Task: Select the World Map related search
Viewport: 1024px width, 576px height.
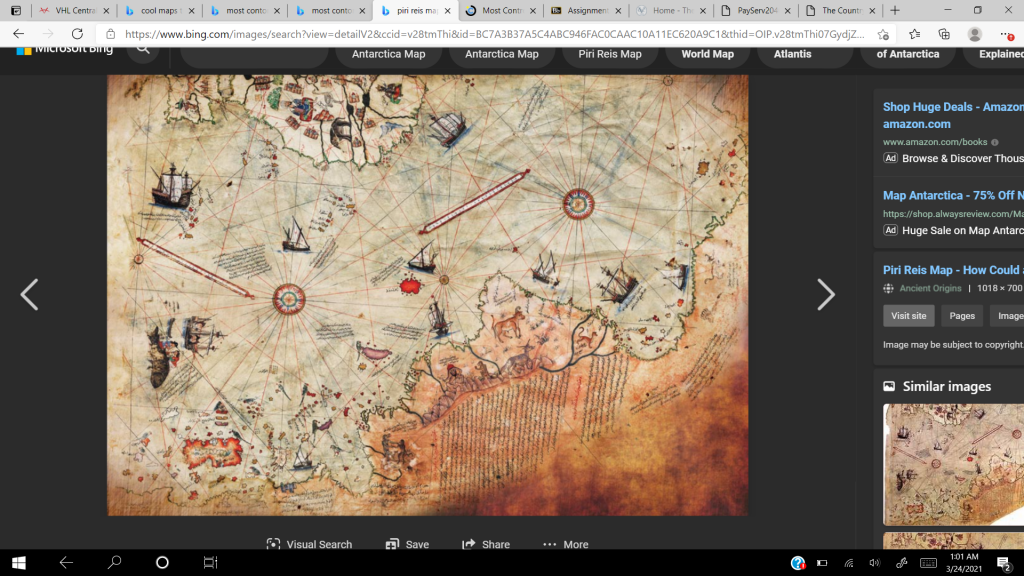Action: 707,54
